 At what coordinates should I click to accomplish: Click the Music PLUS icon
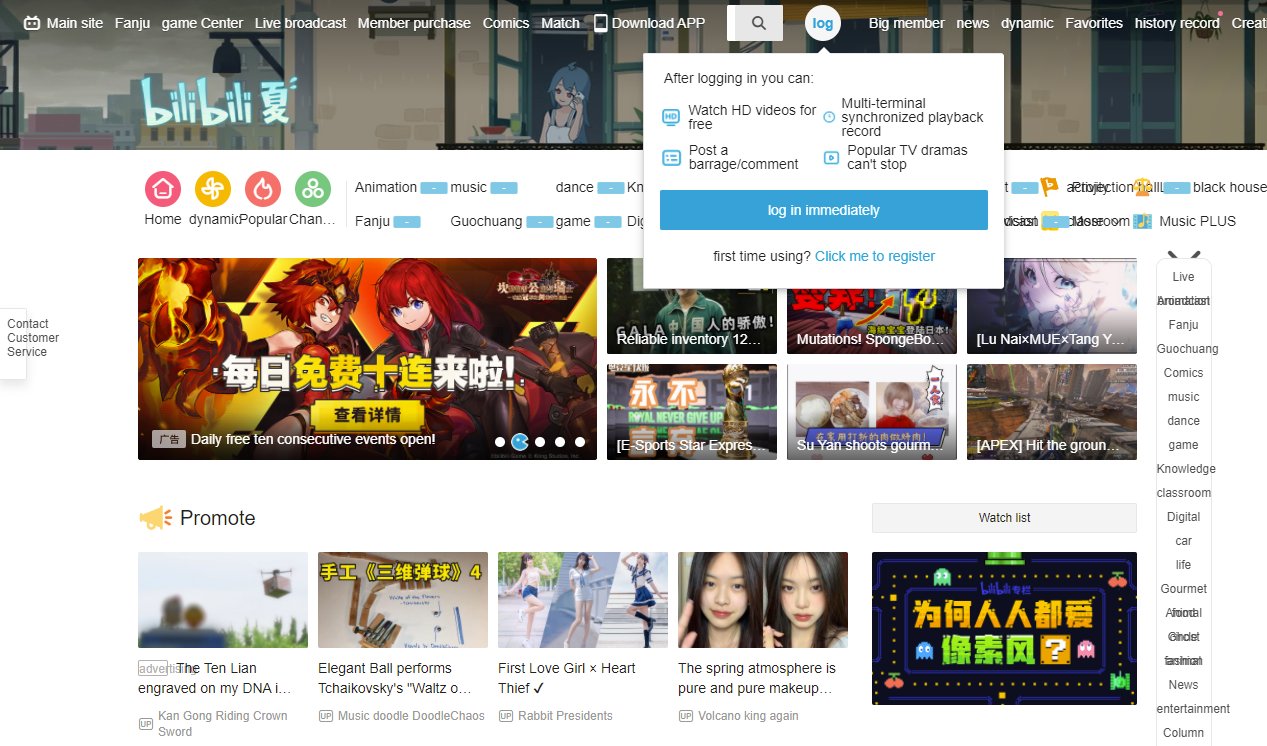click(1143, 221)
